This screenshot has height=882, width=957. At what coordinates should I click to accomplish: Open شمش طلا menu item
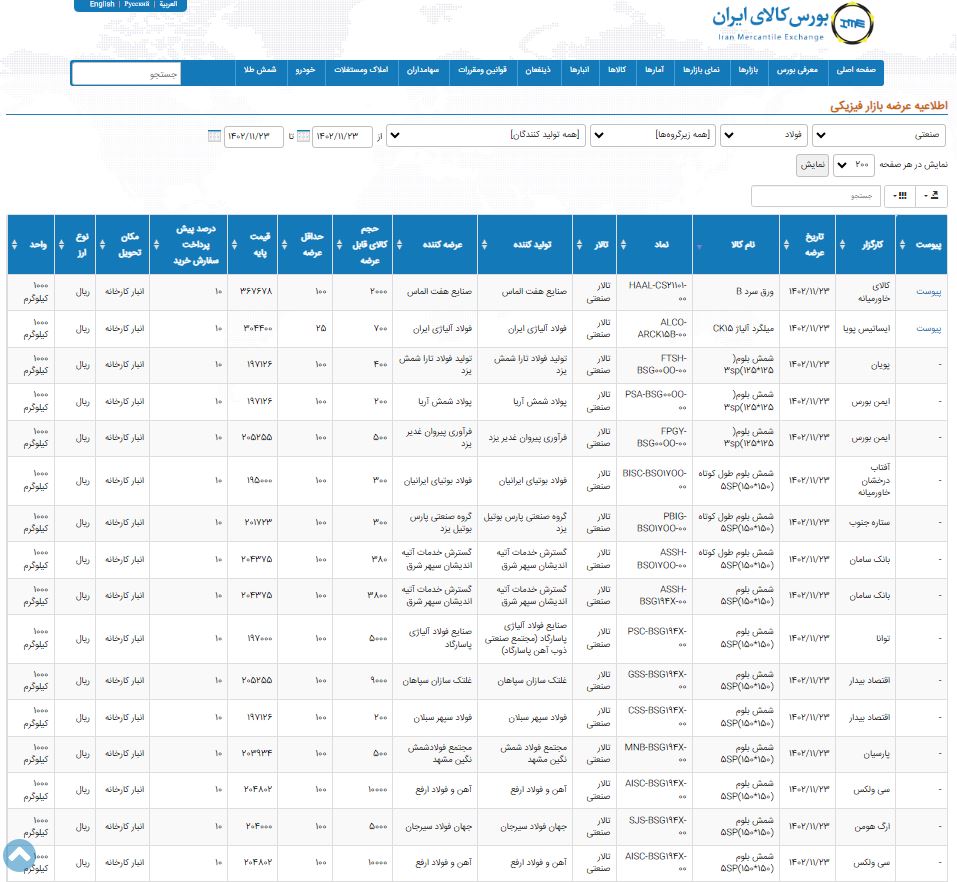[260, 70]
